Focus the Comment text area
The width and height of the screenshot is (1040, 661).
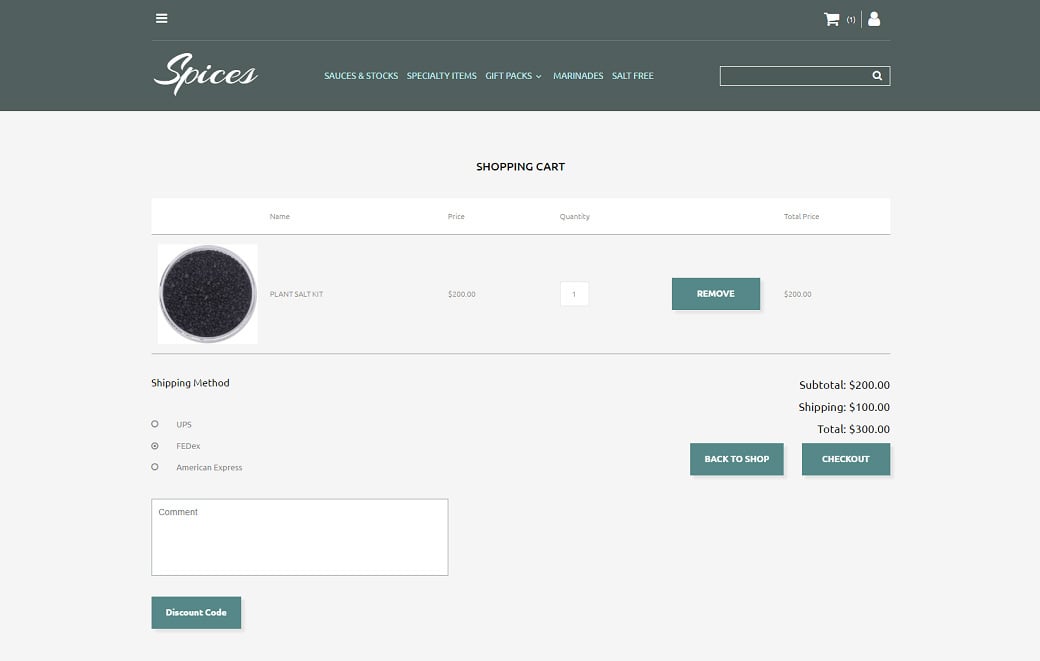299,537
